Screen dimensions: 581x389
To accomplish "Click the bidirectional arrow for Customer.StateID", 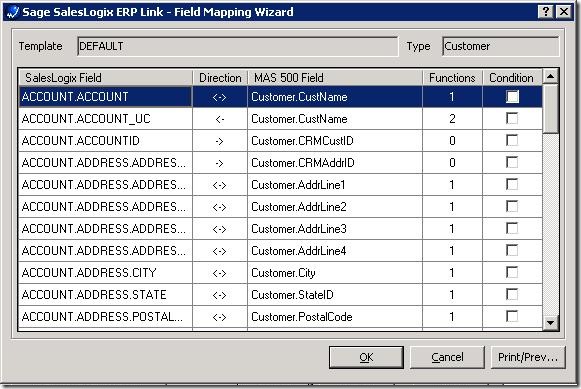I will (220, 295).
